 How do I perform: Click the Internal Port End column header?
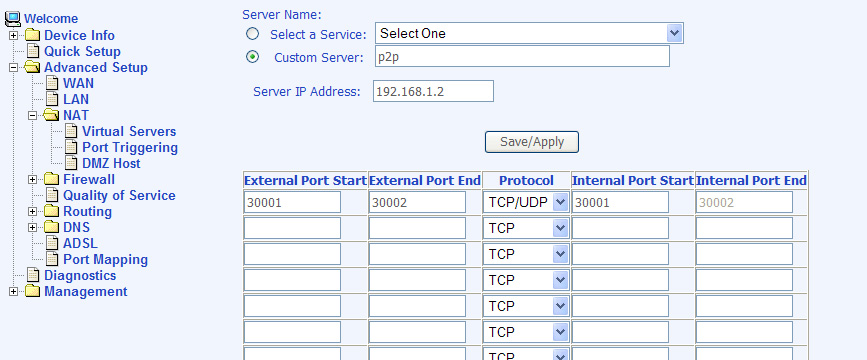751,181
